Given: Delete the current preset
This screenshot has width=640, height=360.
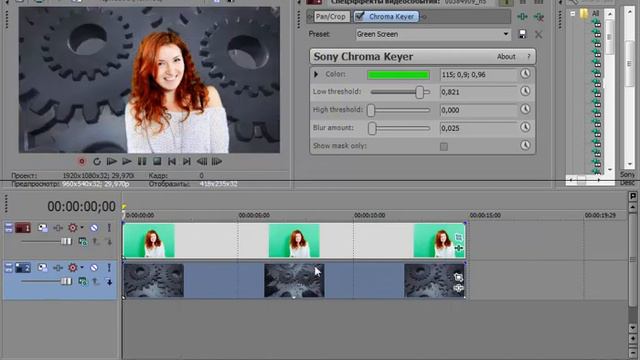Looking at the screenshot, I should tap(539, 34).
